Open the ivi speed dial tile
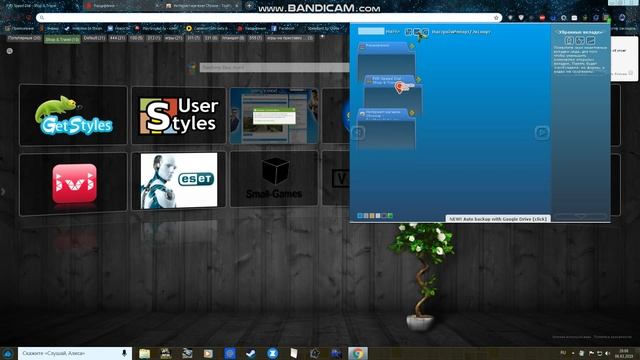The width and height of the screenshot is (640, 360). tap(73, 184)
